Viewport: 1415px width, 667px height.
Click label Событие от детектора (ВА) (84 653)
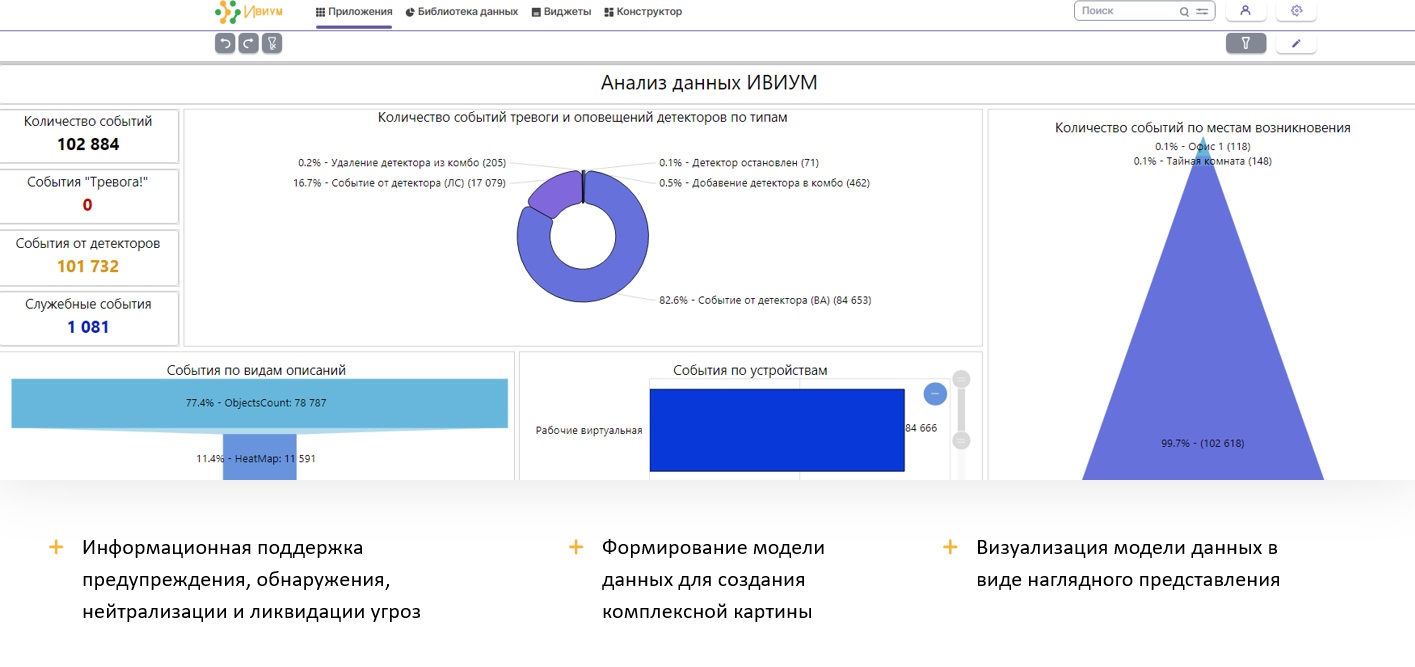(765, 300)
